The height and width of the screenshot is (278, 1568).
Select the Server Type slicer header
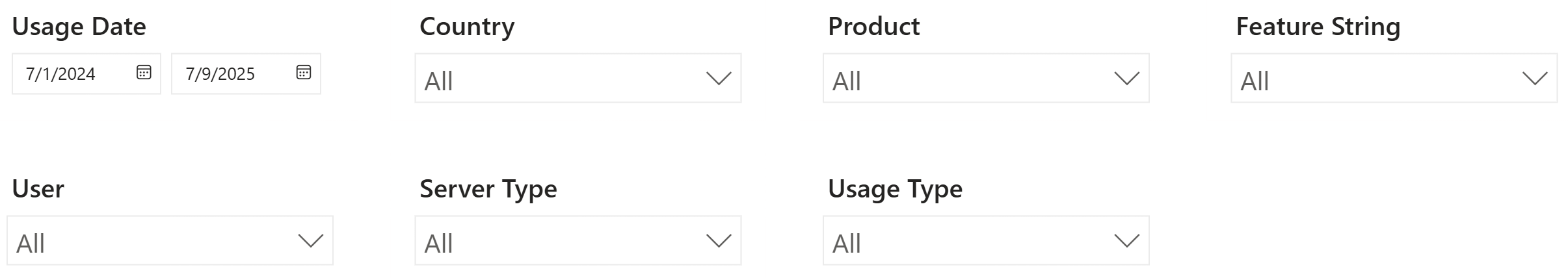pyautogui.click(x=488, y=189)
